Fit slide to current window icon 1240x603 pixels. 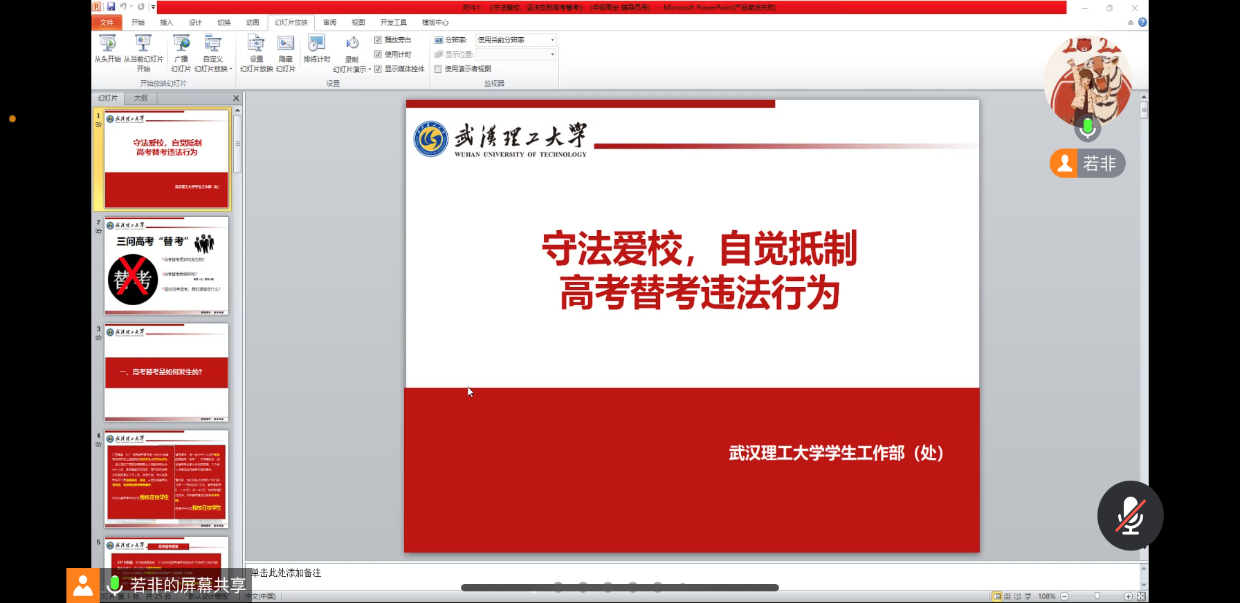click(x=1139, y=596)
